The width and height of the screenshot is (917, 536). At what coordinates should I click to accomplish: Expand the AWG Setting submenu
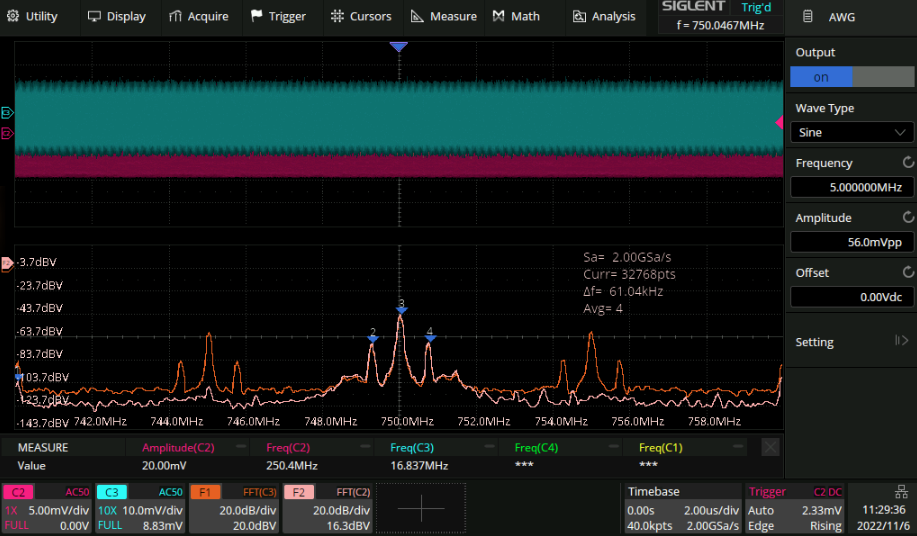click(x=851, y=342)
